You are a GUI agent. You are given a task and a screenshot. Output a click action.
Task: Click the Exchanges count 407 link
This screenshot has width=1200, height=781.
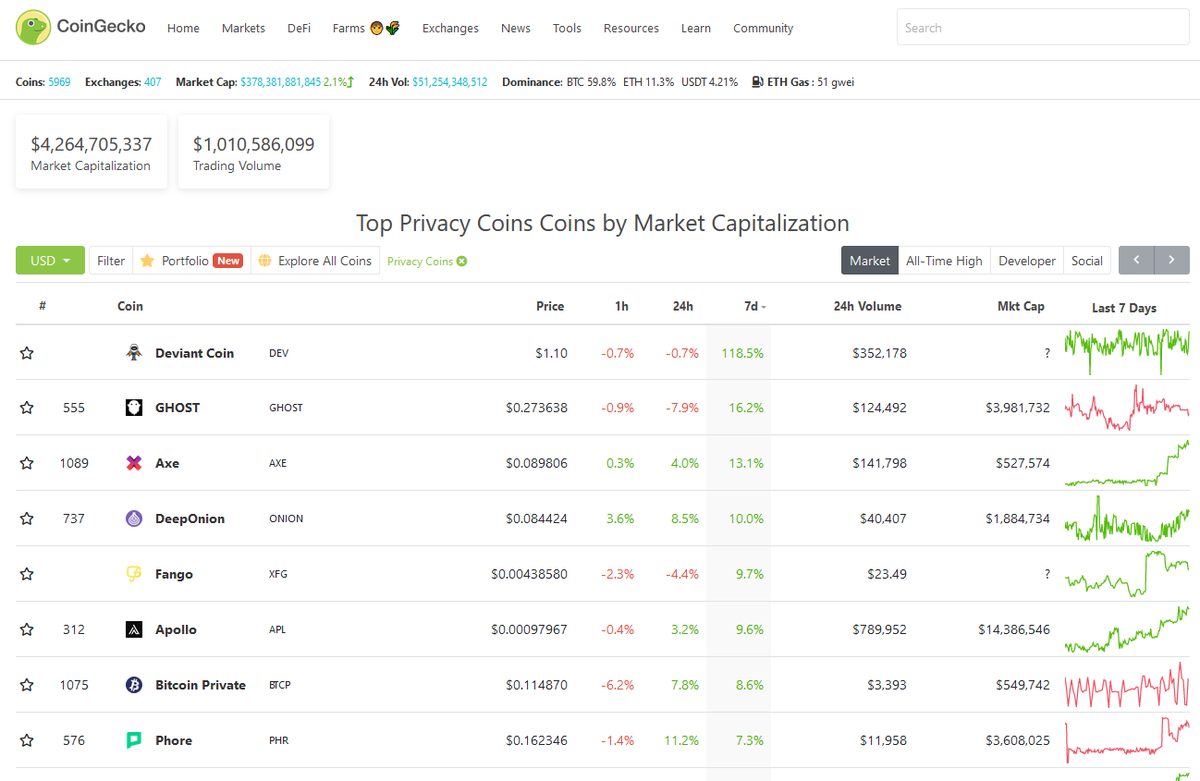[x=152, y=82]
